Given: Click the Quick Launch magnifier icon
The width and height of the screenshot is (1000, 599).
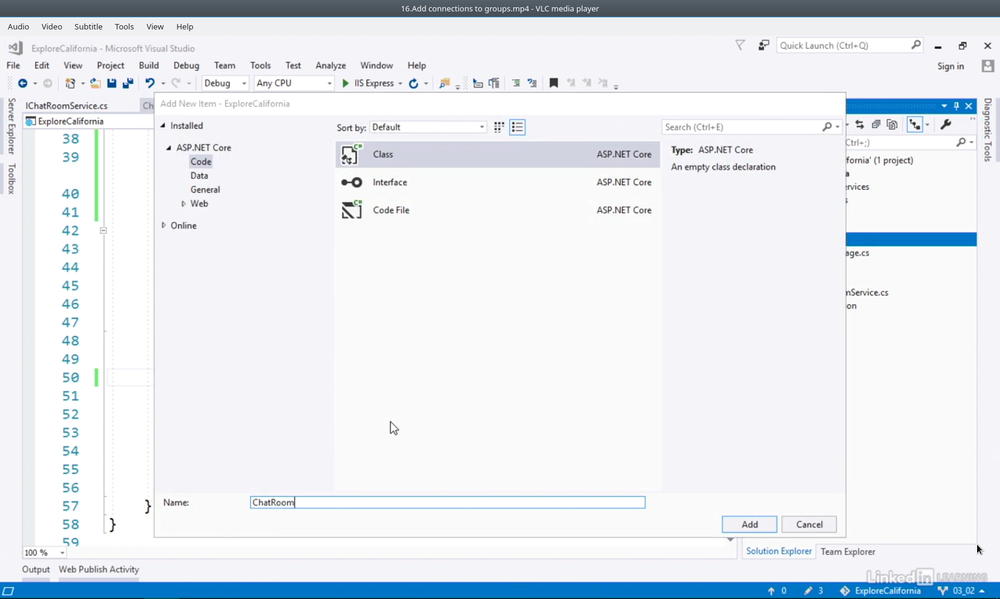Looking at the screenshot, I should 916,45.
